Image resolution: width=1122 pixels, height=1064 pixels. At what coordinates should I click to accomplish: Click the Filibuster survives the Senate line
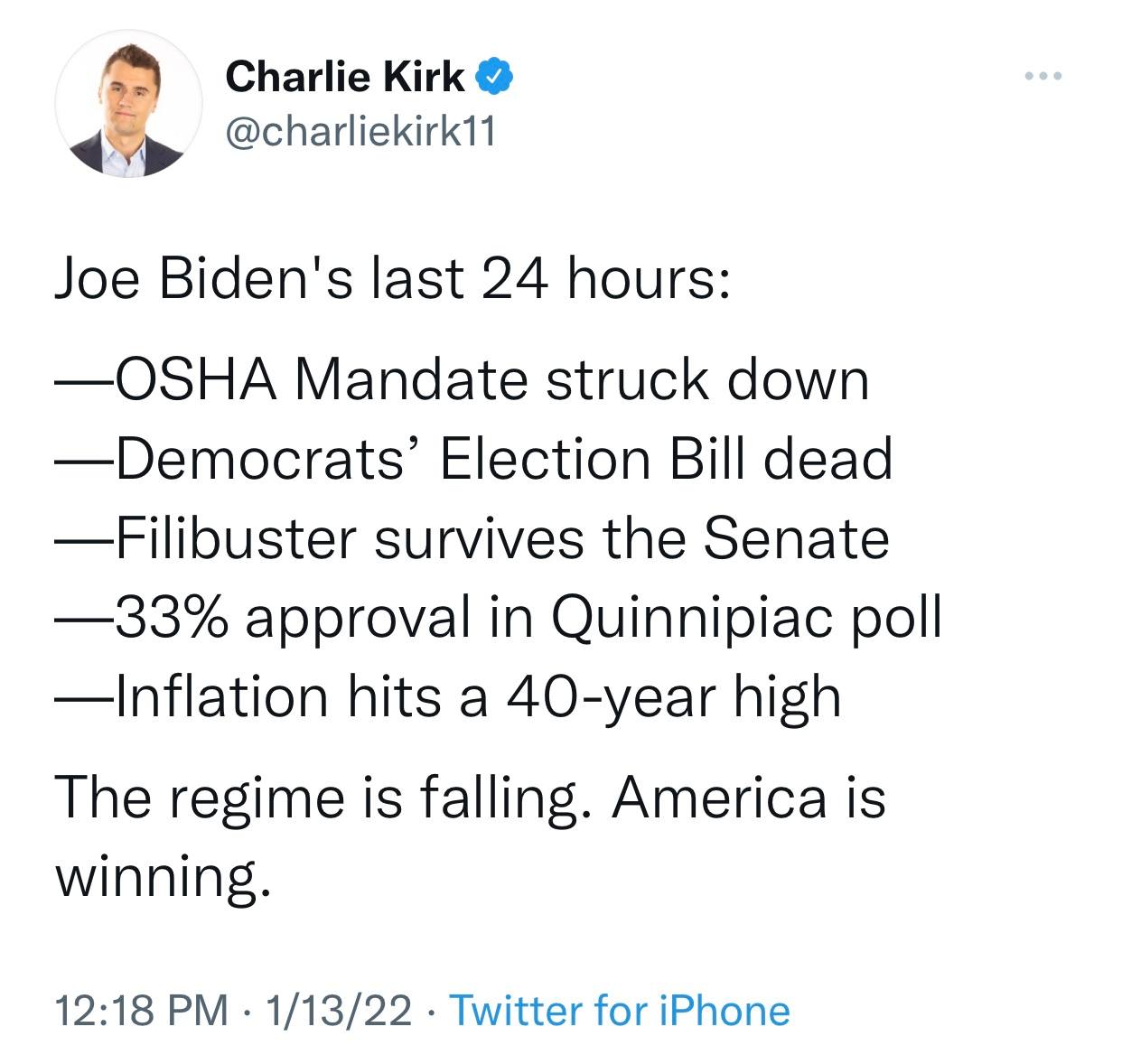tap(472, 538)
